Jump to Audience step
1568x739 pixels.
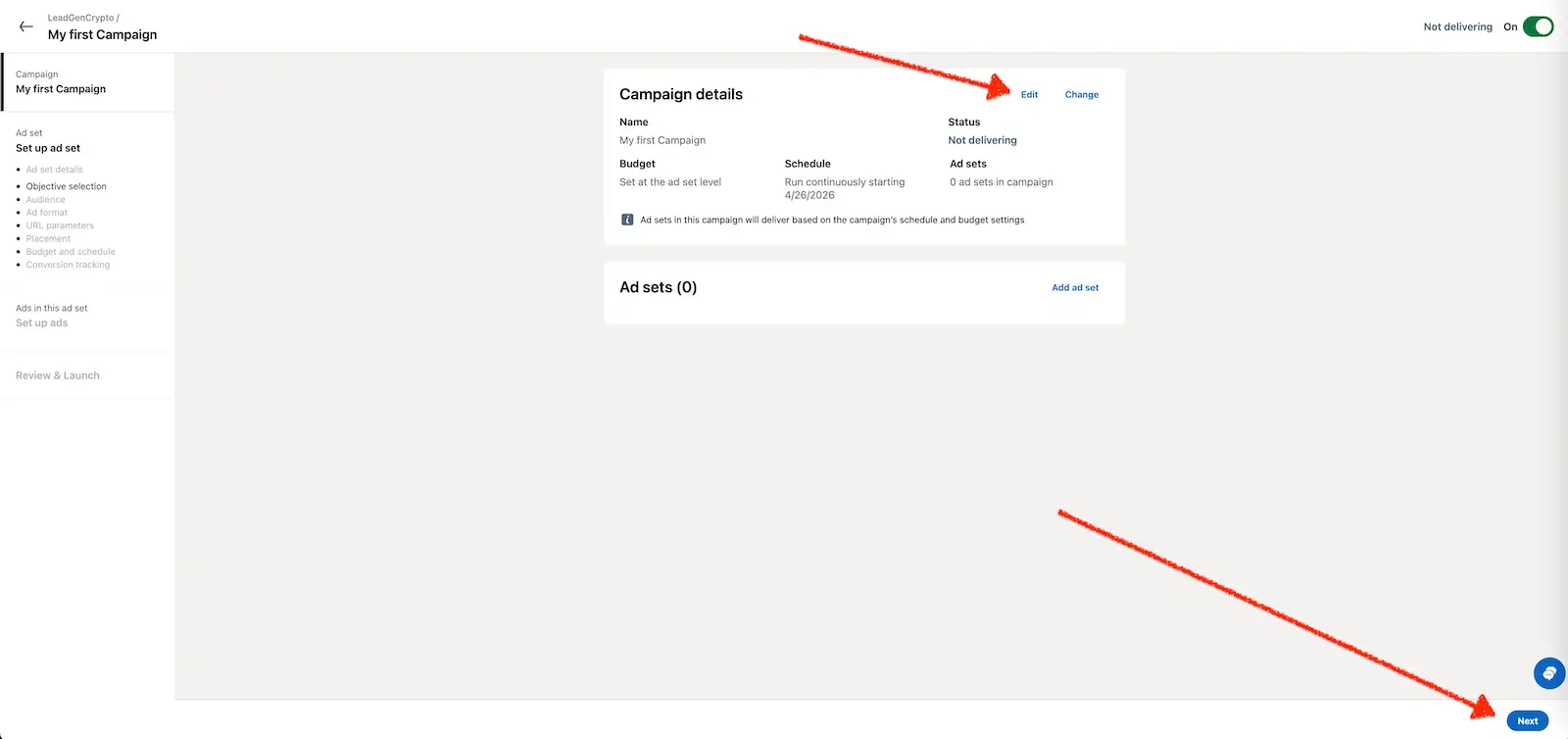(x=45, y=200)
